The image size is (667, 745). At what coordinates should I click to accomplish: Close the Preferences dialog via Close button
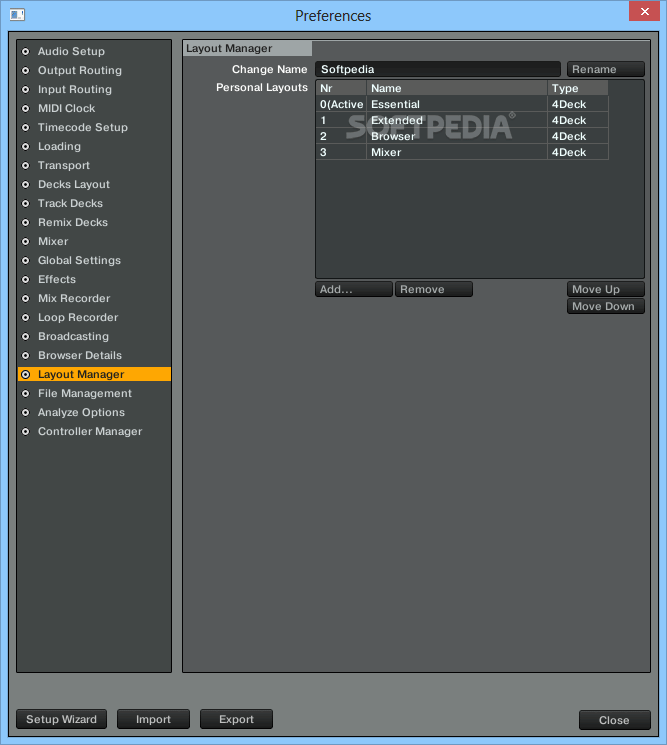(614, 720)
